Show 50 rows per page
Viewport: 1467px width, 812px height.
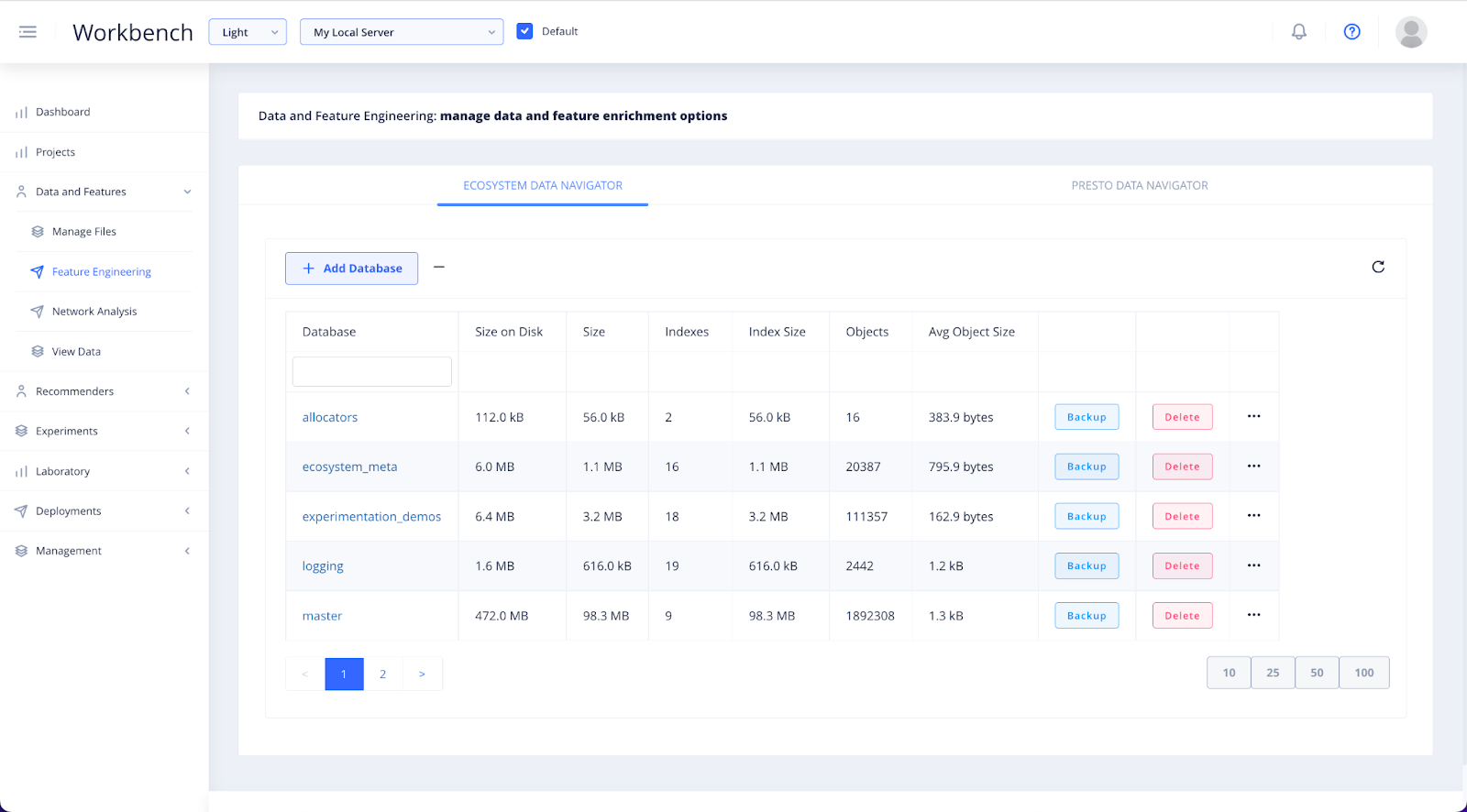pyautogui.click(x=1317, y=673)
